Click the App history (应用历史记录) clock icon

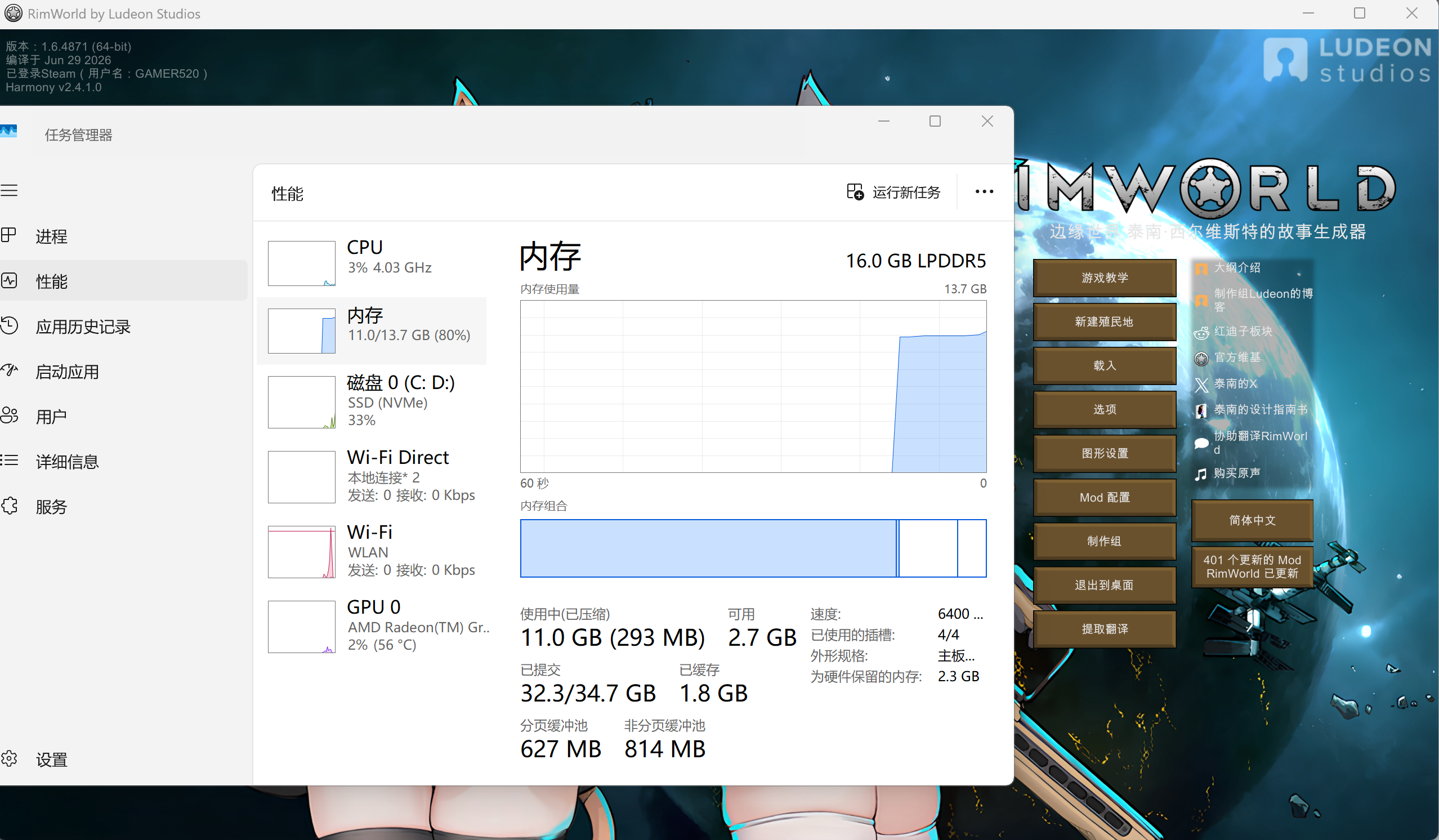[x=9, y=325]
